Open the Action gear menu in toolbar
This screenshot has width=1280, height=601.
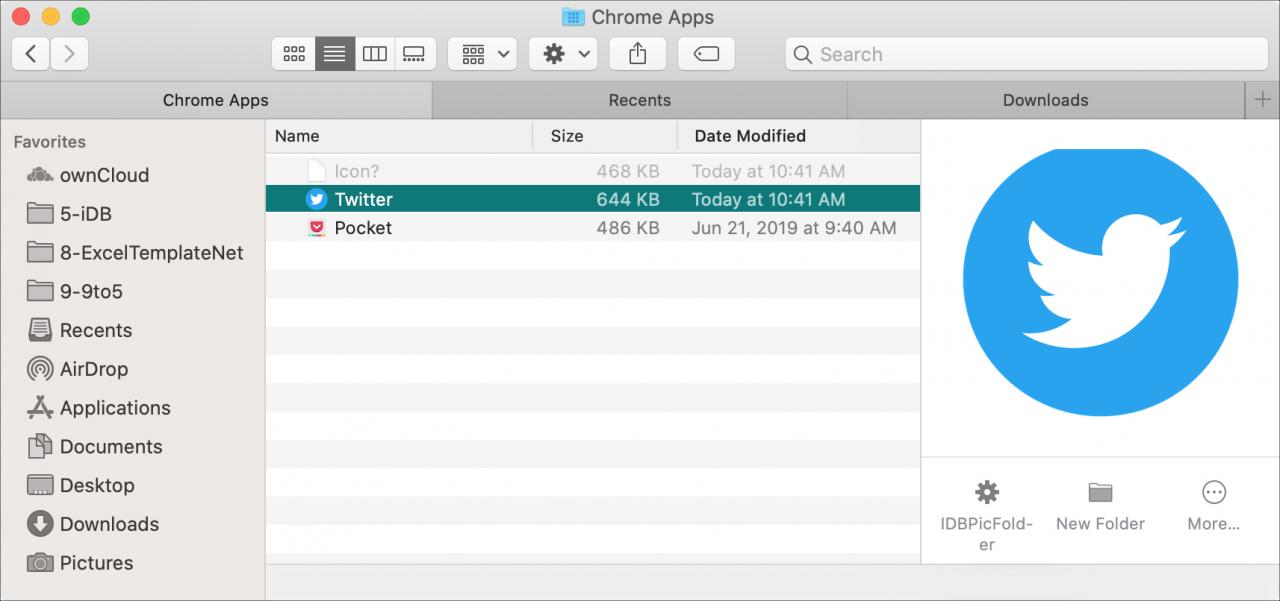(563, 54)
